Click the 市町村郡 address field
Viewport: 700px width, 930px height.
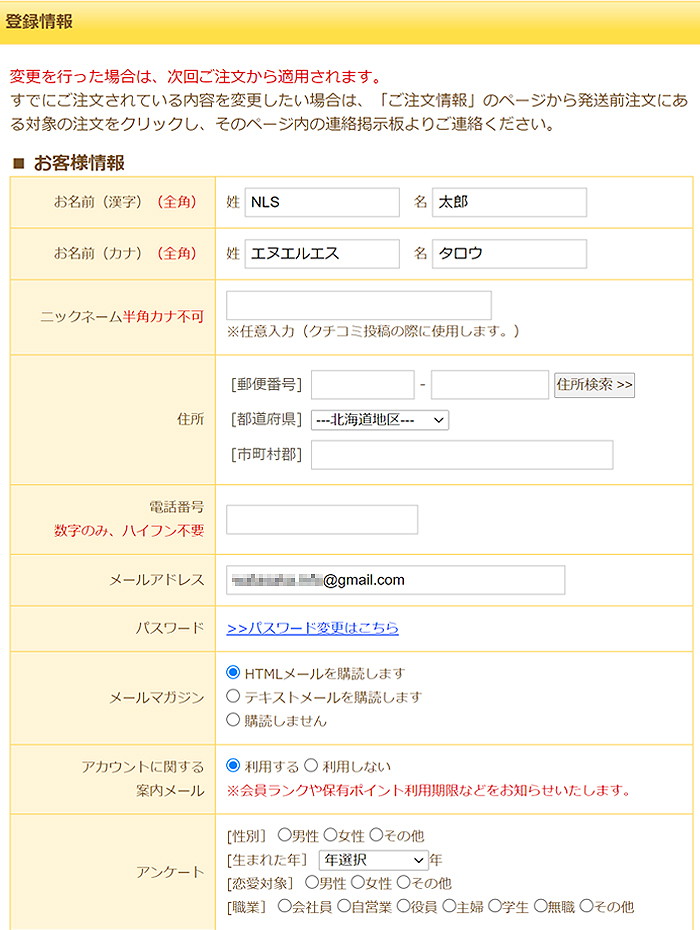tap(462, 455)
